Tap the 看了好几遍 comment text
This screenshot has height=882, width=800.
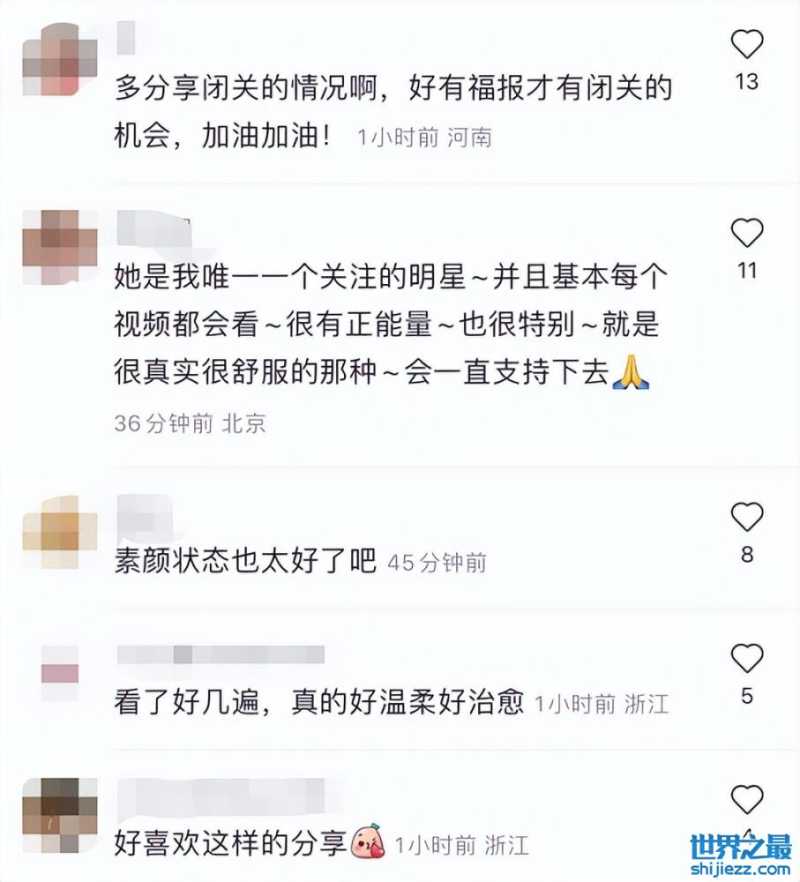(x=319, y=701)
